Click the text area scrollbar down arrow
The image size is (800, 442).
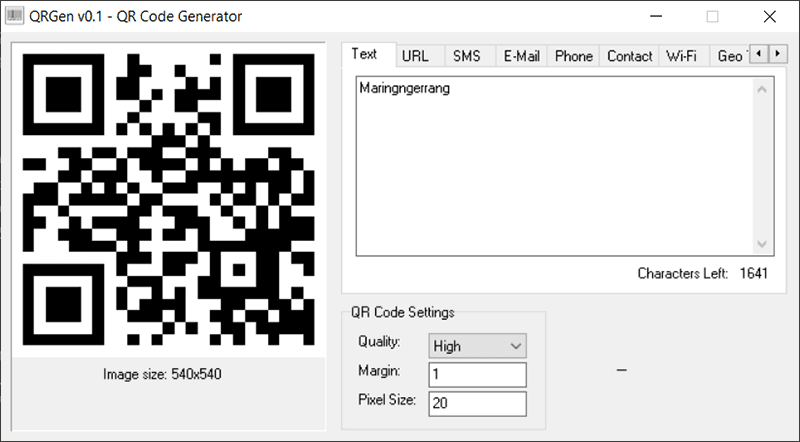[x=762, y=244]
